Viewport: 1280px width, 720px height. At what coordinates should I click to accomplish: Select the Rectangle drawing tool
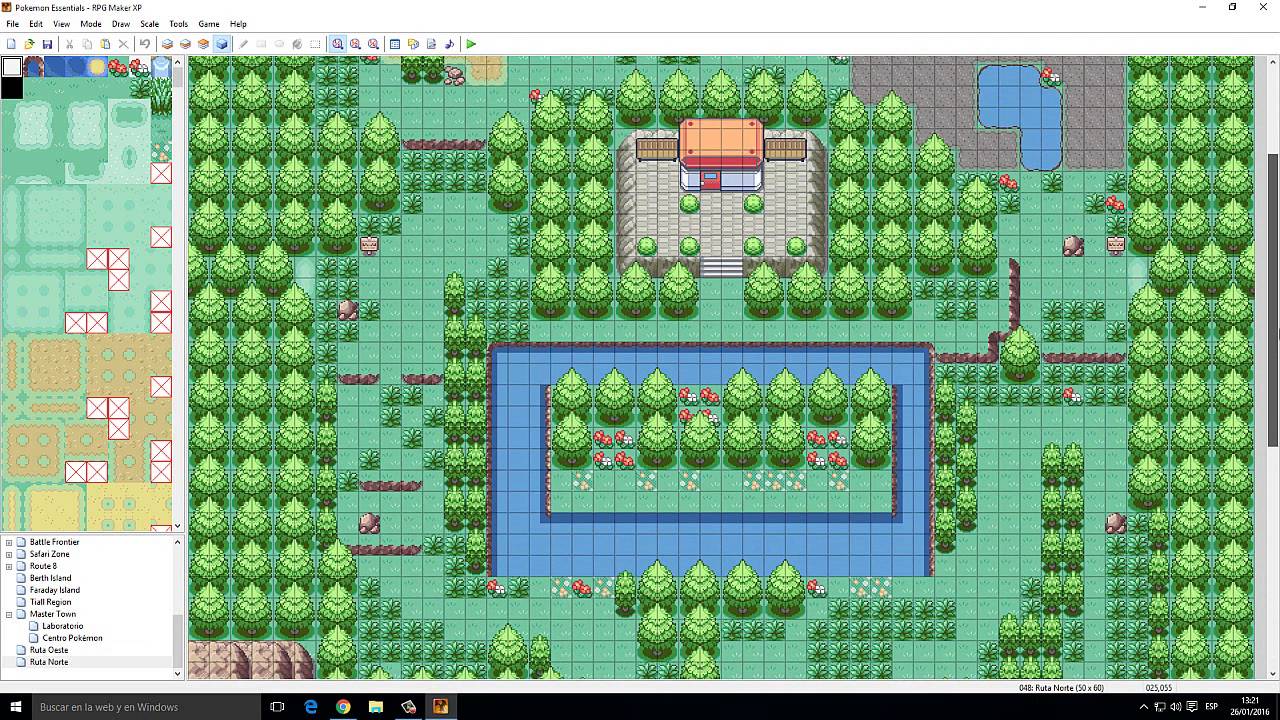point(261,44)
